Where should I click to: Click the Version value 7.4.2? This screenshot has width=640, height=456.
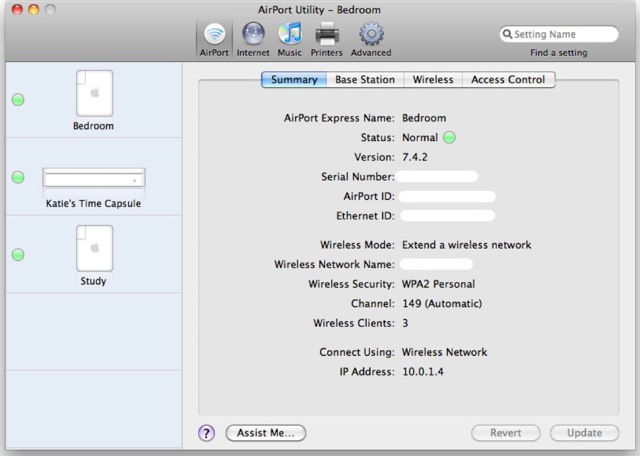pyautogui.click(x=415, y=157)
